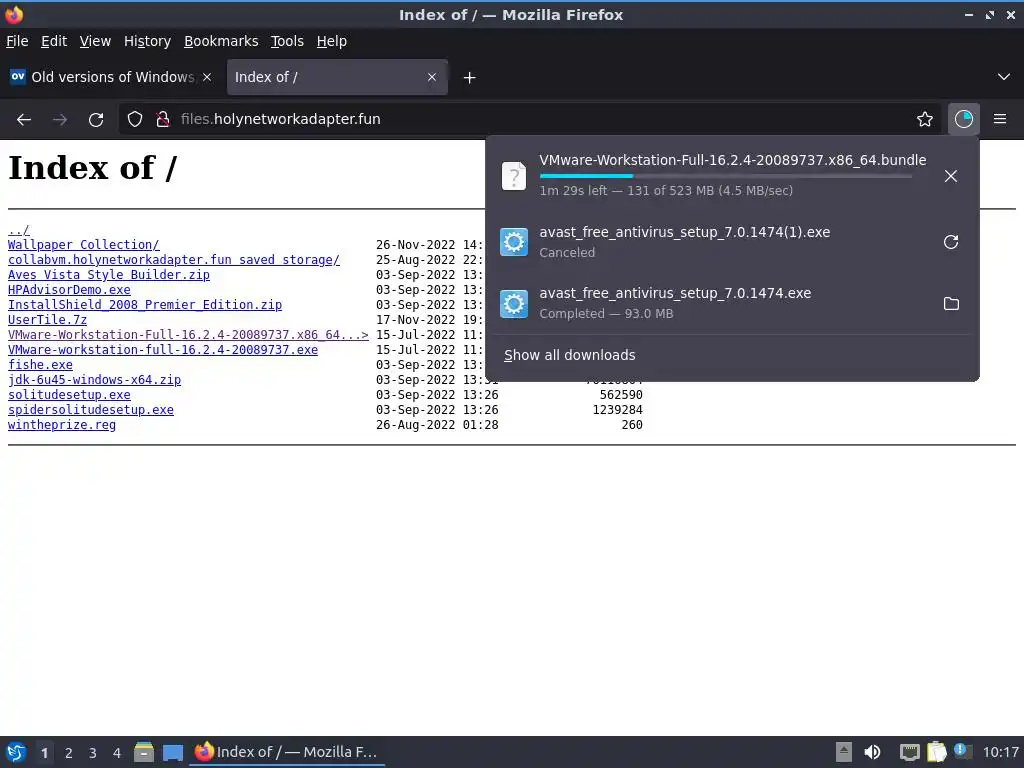Click the show desktop taskbar icon
This screenshot has width=1024, height=768.
(x=173, y=752)
